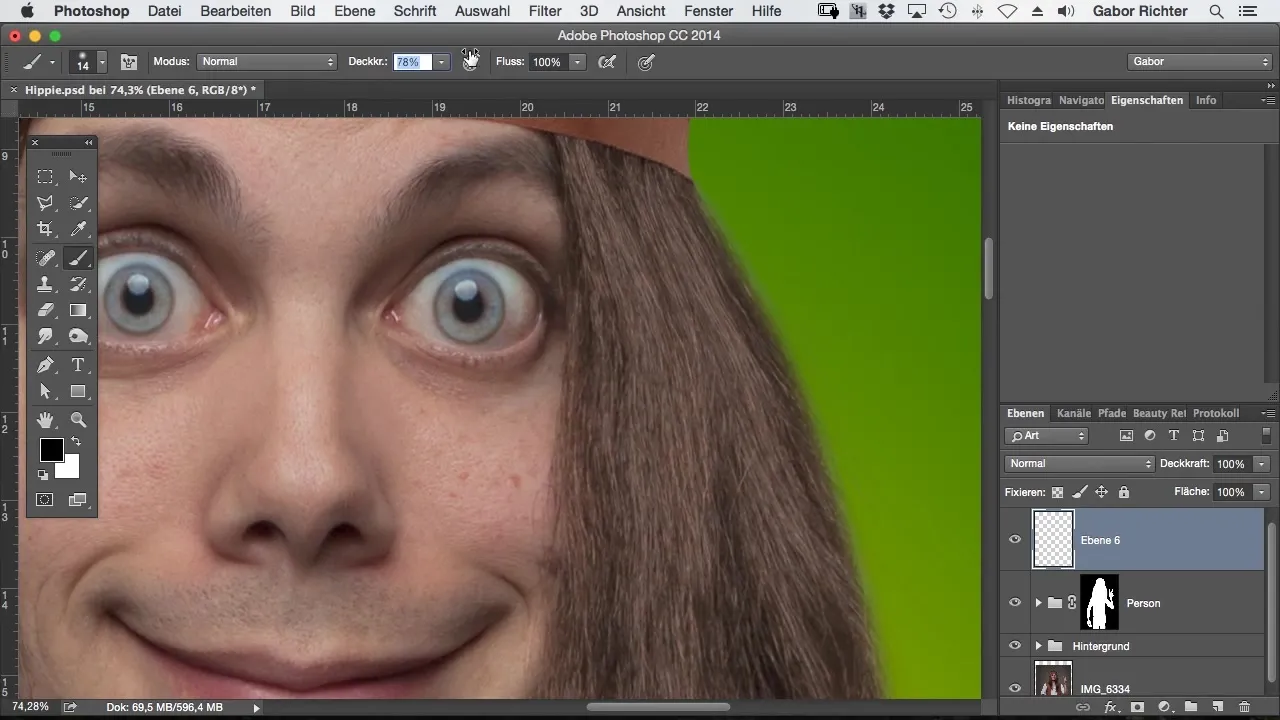The width and height of the screenshot is (1280, 720).
Task: Add a layer mask
Action: tap(1137, 707)
